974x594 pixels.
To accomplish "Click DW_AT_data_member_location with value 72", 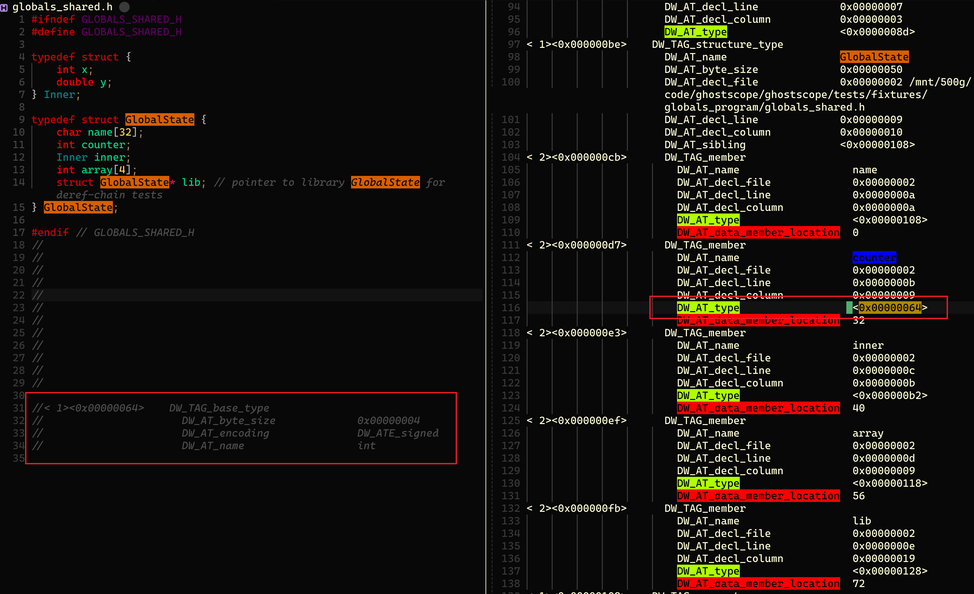I will [x=757, y=583].
